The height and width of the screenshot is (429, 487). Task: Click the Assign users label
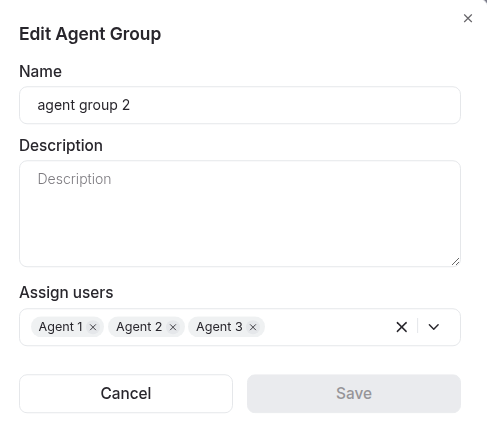(66, 293)
